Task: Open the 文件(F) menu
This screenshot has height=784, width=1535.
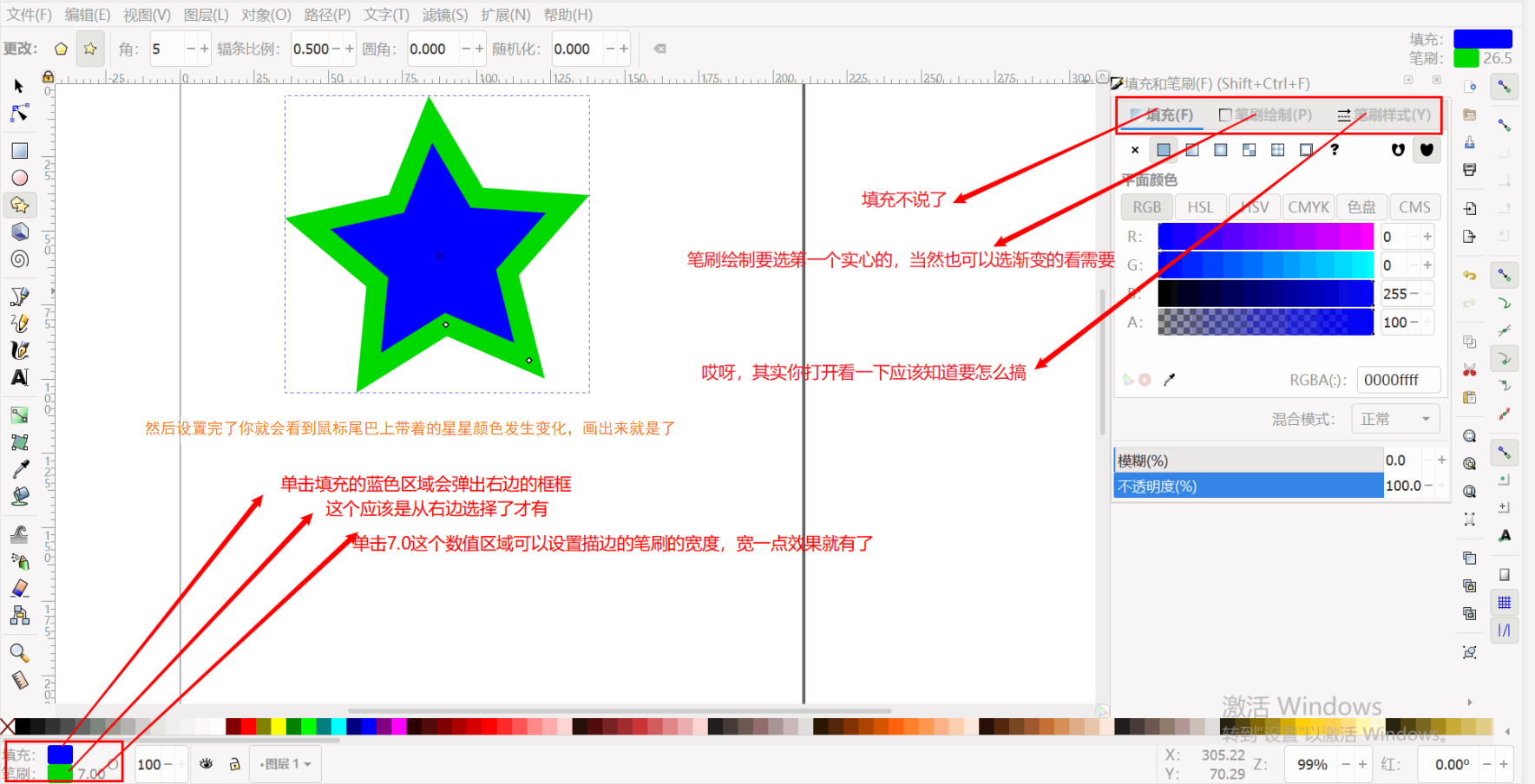Action: pos(29,14)
